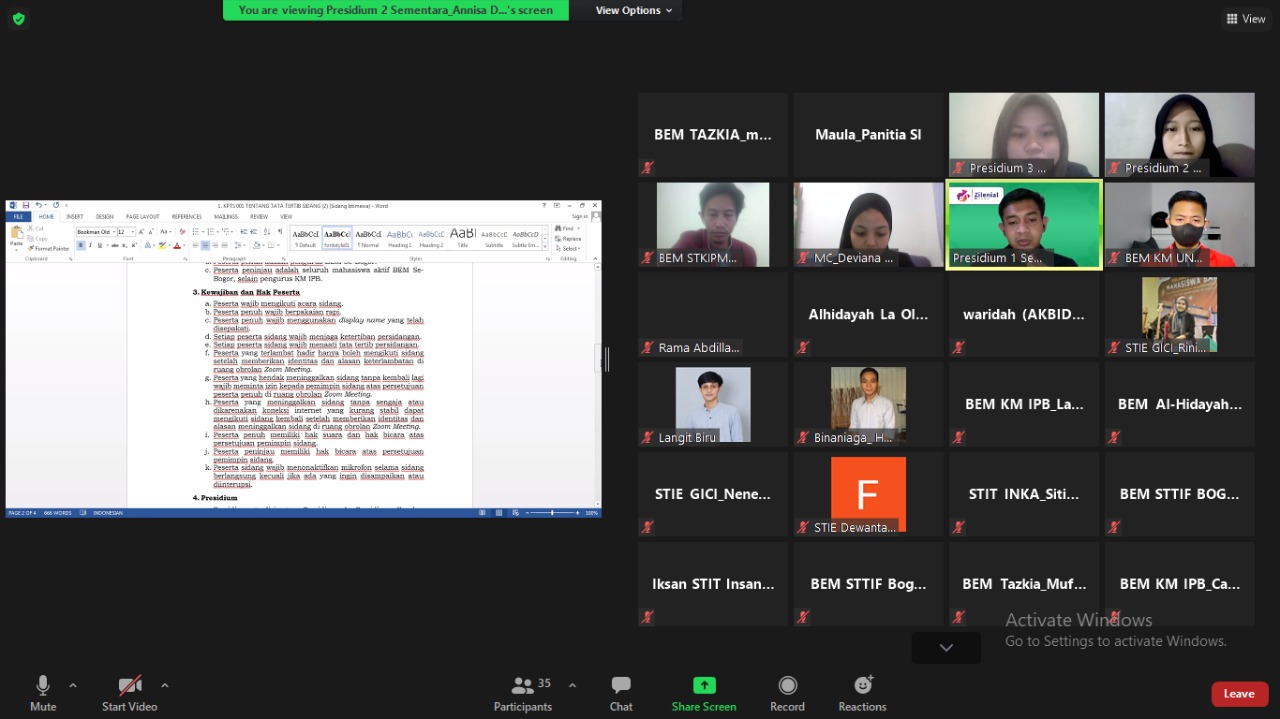Click the green screen sharing notification banner
Viewport: 1280px width, 719px height.
[x=395, y=10]
